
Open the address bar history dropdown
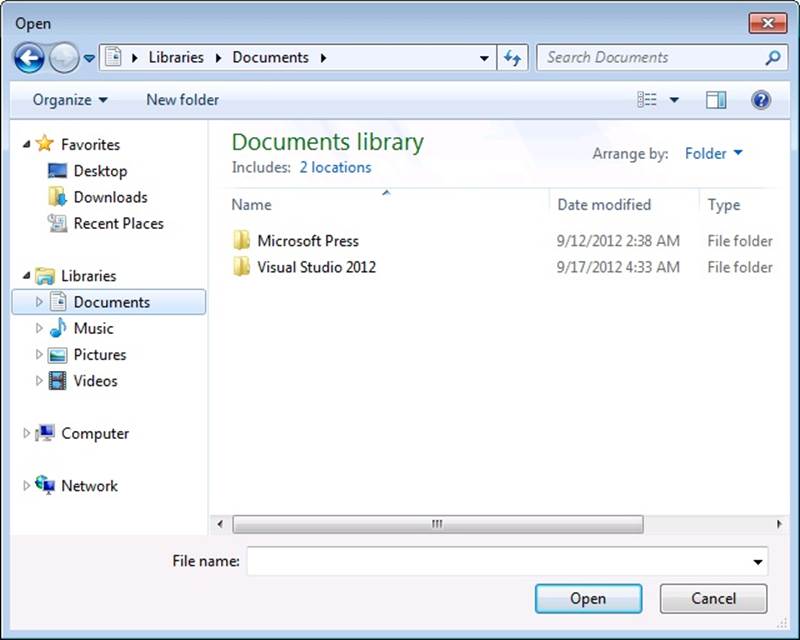pos(484,58)
